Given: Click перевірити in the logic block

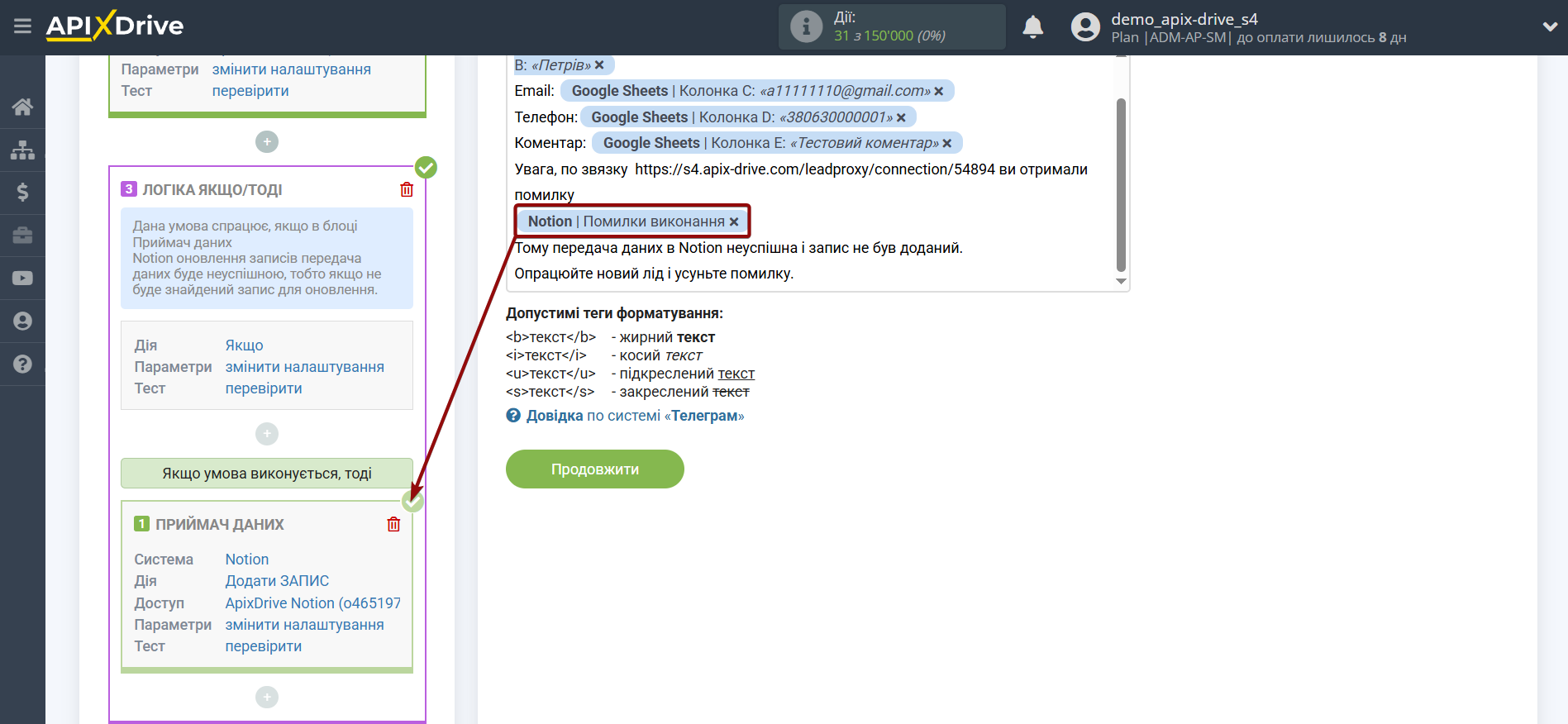Looking at the screenshot, I should (x=264, y=388).
